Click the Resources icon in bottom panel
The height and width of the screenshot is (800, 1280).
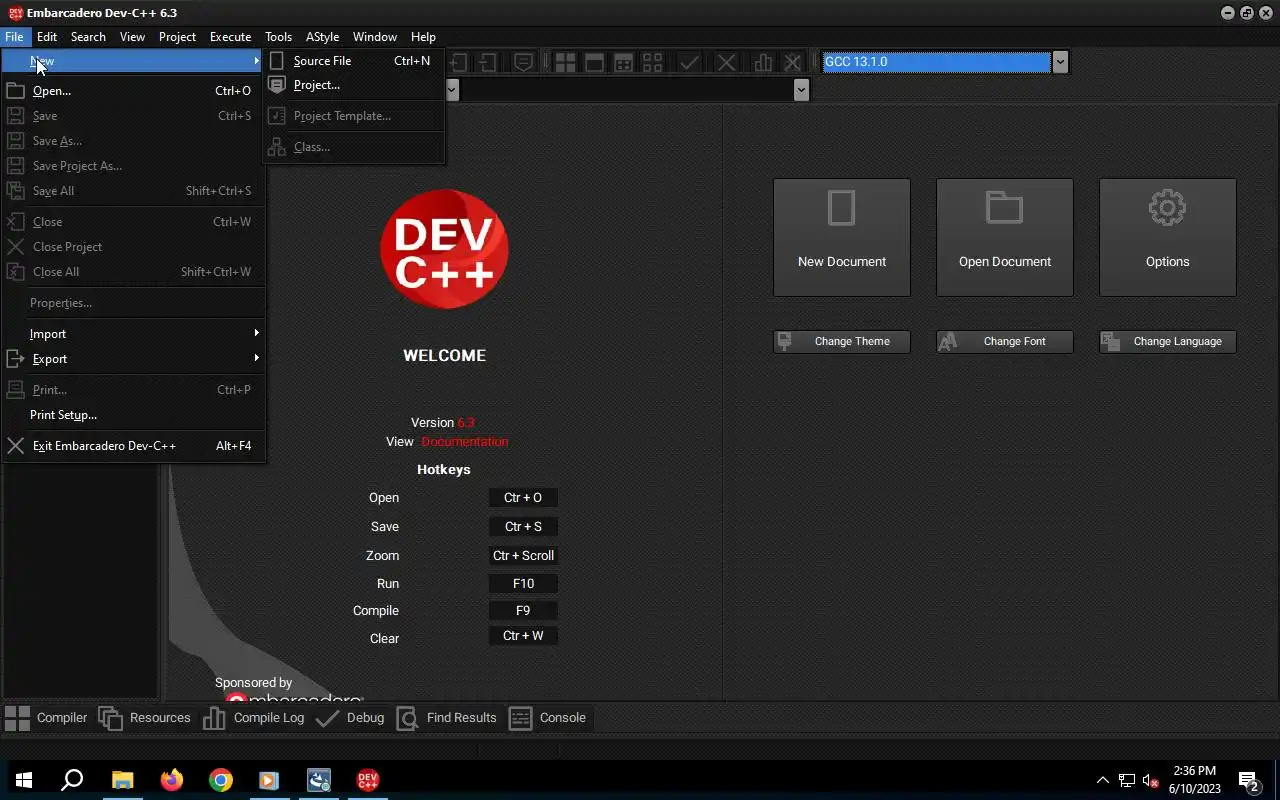tap(110, 717)
